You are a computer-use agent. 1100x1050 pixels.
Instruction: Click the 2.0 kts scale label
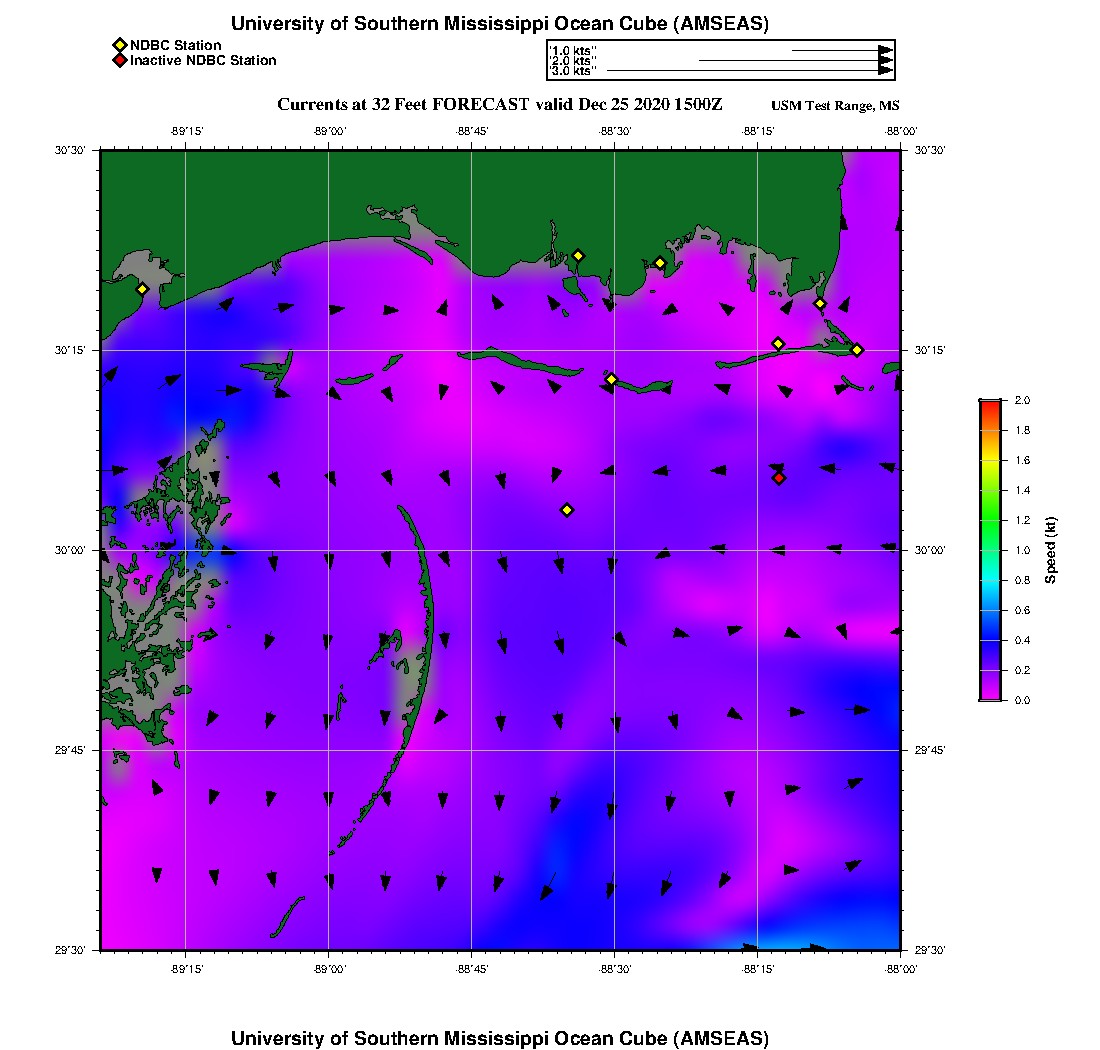click(x=573, y=61)
